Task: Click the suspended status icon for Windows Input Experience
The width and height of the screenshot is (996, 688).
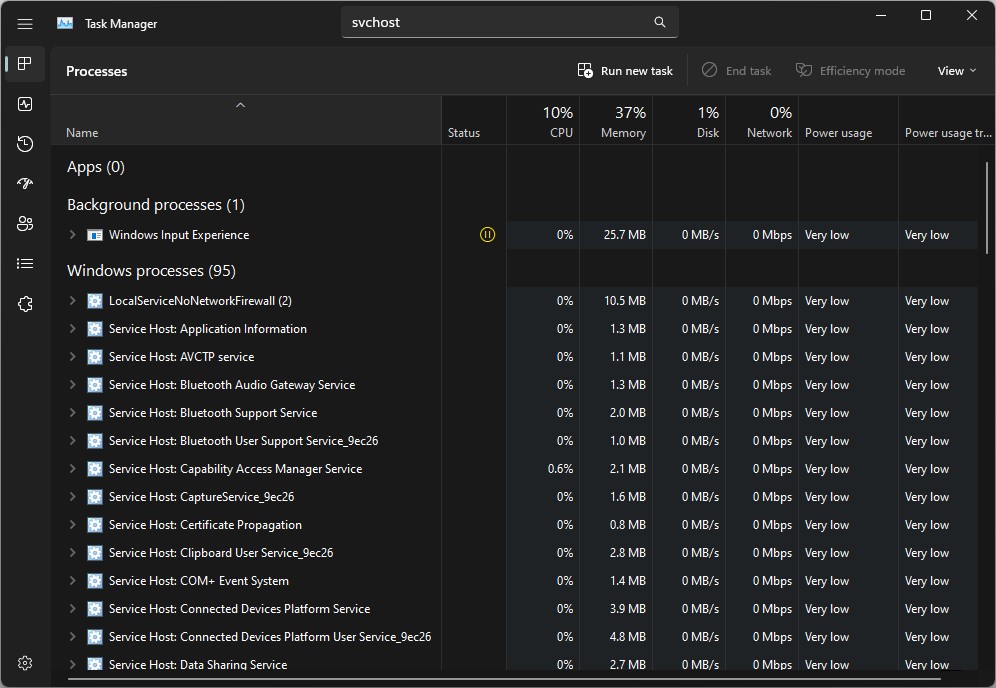Action: pos(487,234)
